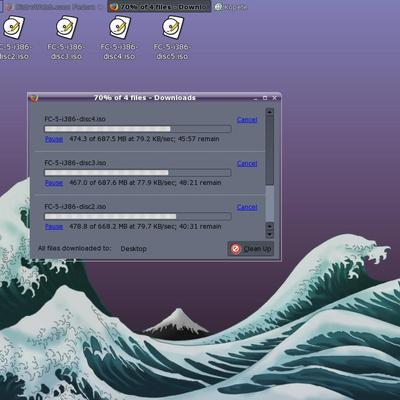Cancel the FC-5-i386-disc3.iso download
Viewport: 400px width, 400px height.
[247, 163]
